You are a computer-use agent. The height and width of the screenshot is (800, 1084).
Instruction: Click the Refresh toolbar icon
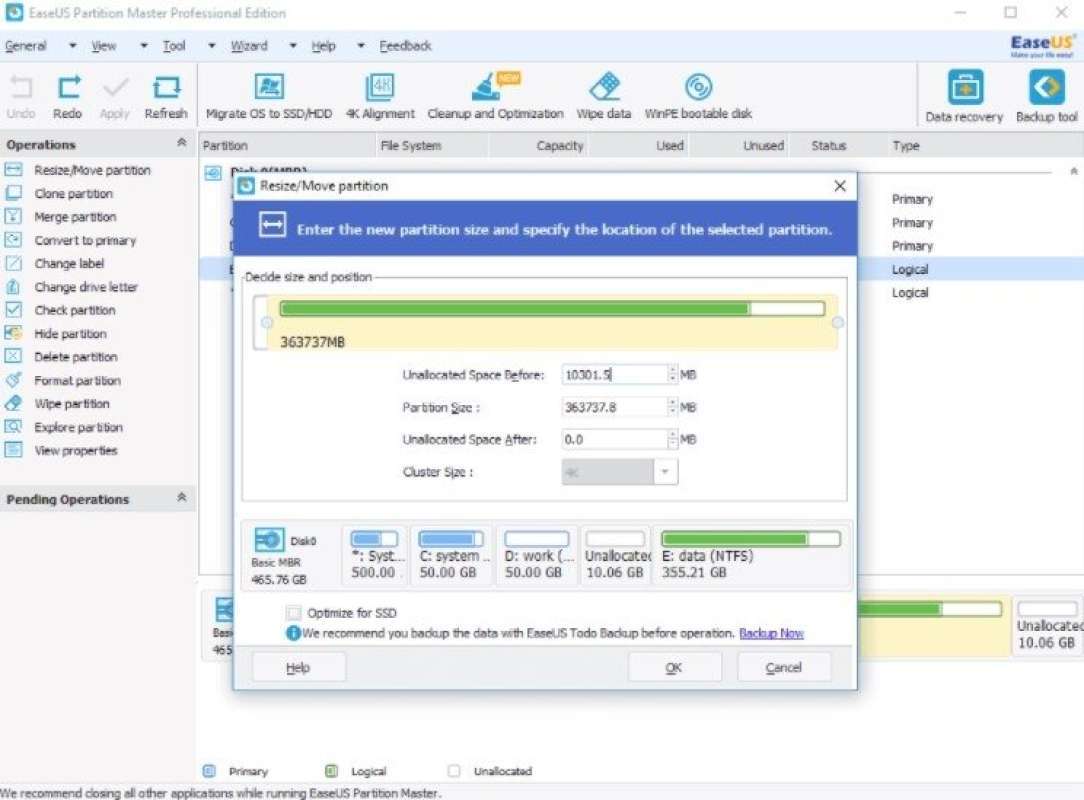coord(166,95)
